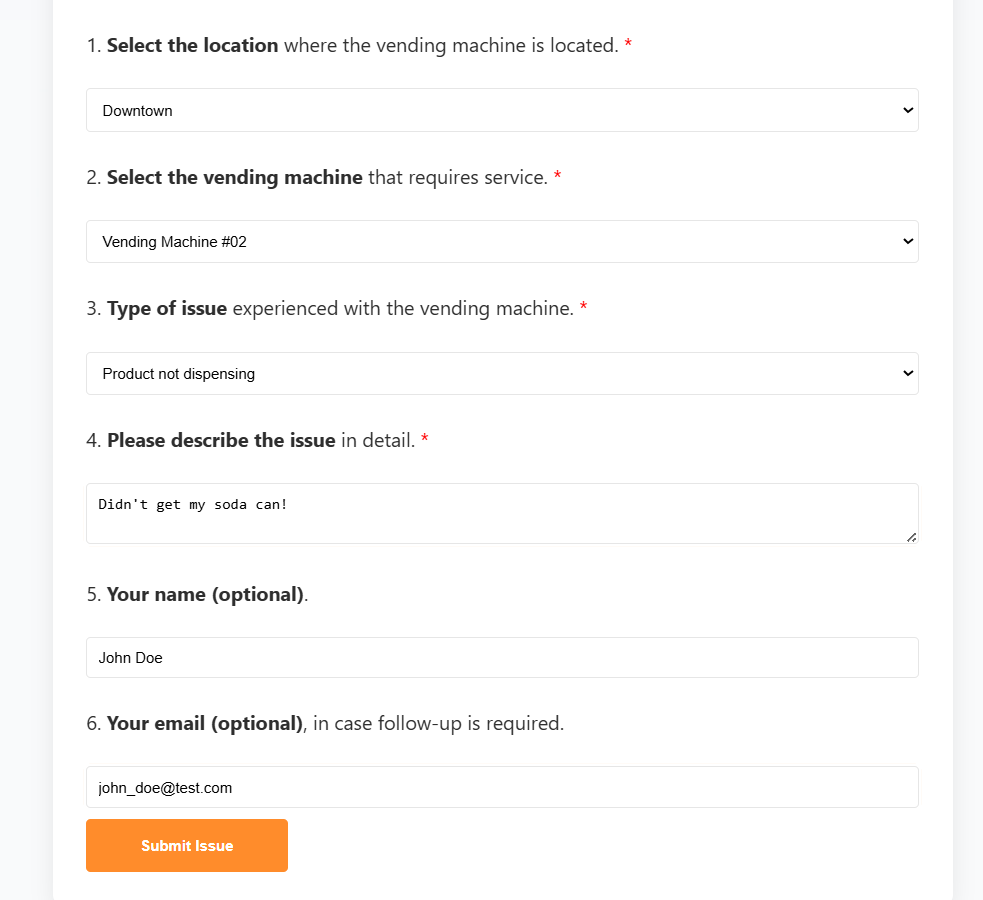
Task: Click the red asterisk beside the issue type question
Action: [x=583, y=308]
